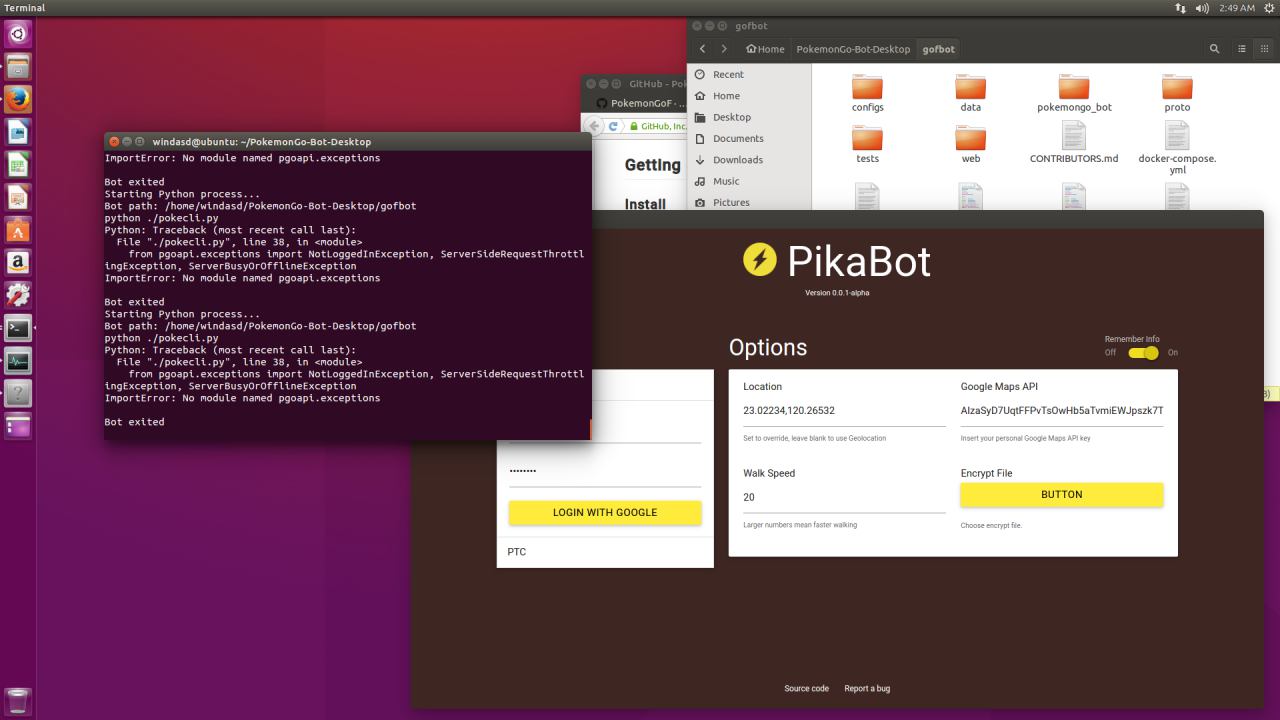Click the file manager search icon
Viewport: 1280px width, 720px height.
pos(1215,49)
